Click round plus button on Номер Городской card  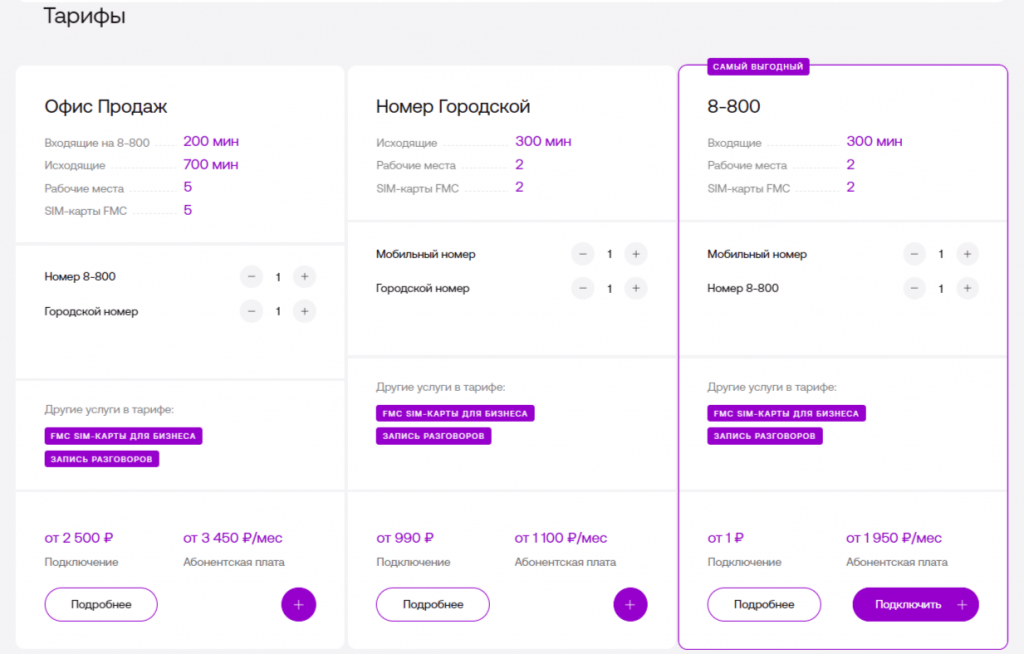coord(630,604)
